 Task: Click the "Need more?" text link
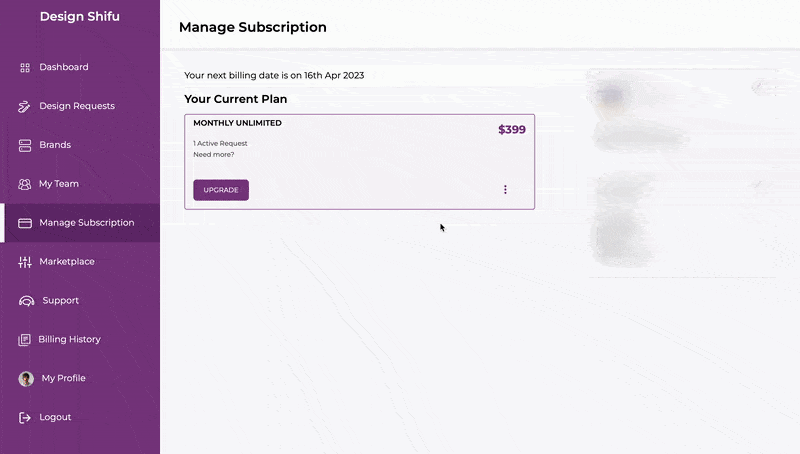[x=214, y=154]
